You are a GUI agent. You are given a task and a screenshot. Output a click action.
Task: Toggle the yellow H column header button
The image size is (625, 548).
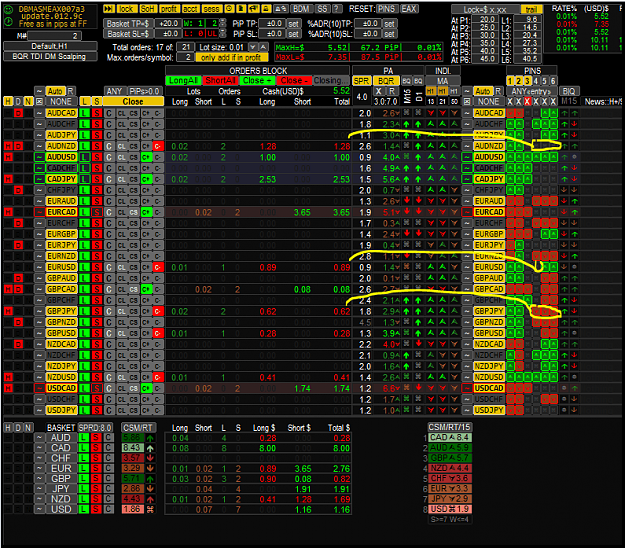(x=8, y=102)
